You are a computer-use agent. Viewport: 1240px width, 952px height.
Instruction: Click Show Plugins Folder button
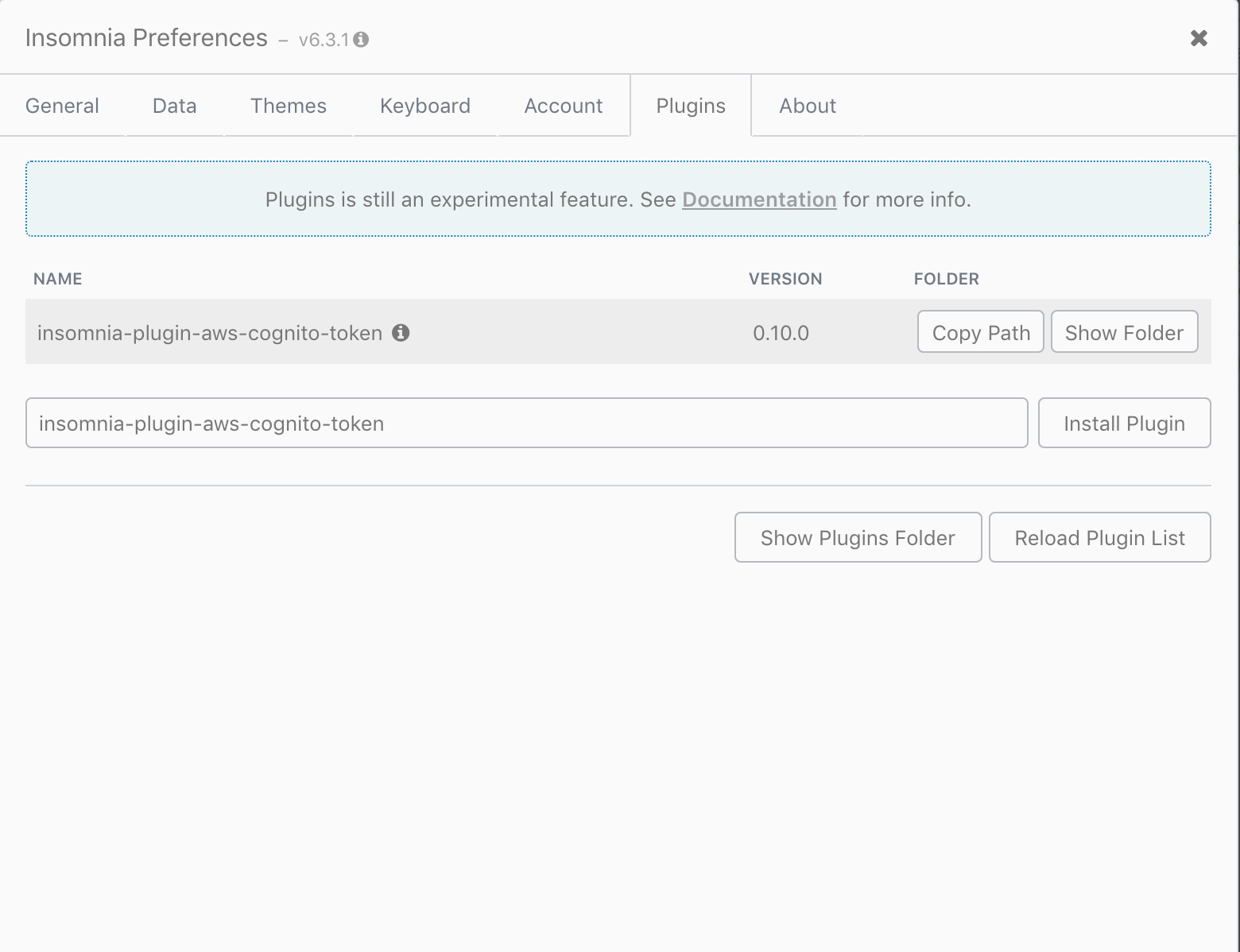coord(858,538)
